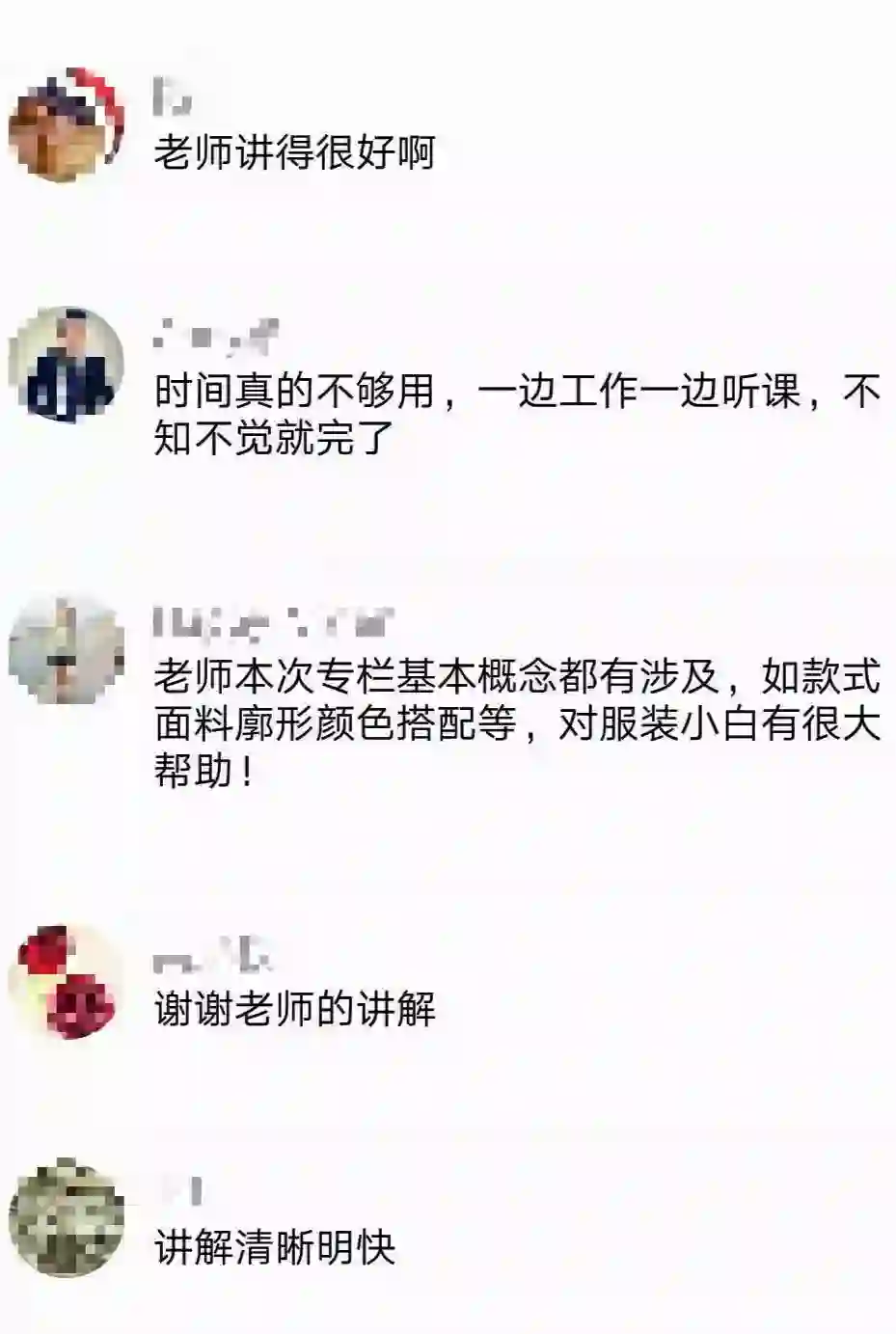This screenshot has width=896, height=1334.
Task: Select the final line 帮助！
Action: 206,772
